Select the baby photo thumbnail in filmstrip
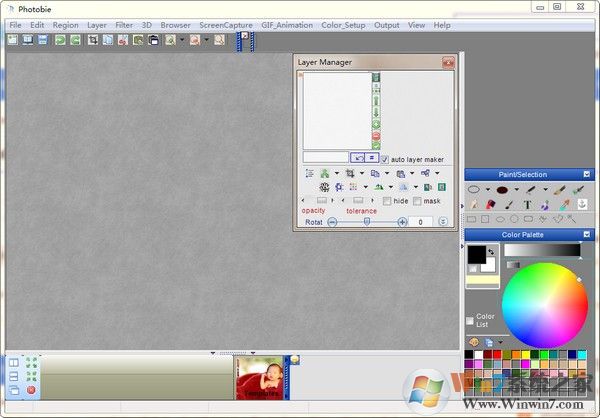 click(260, 378)
